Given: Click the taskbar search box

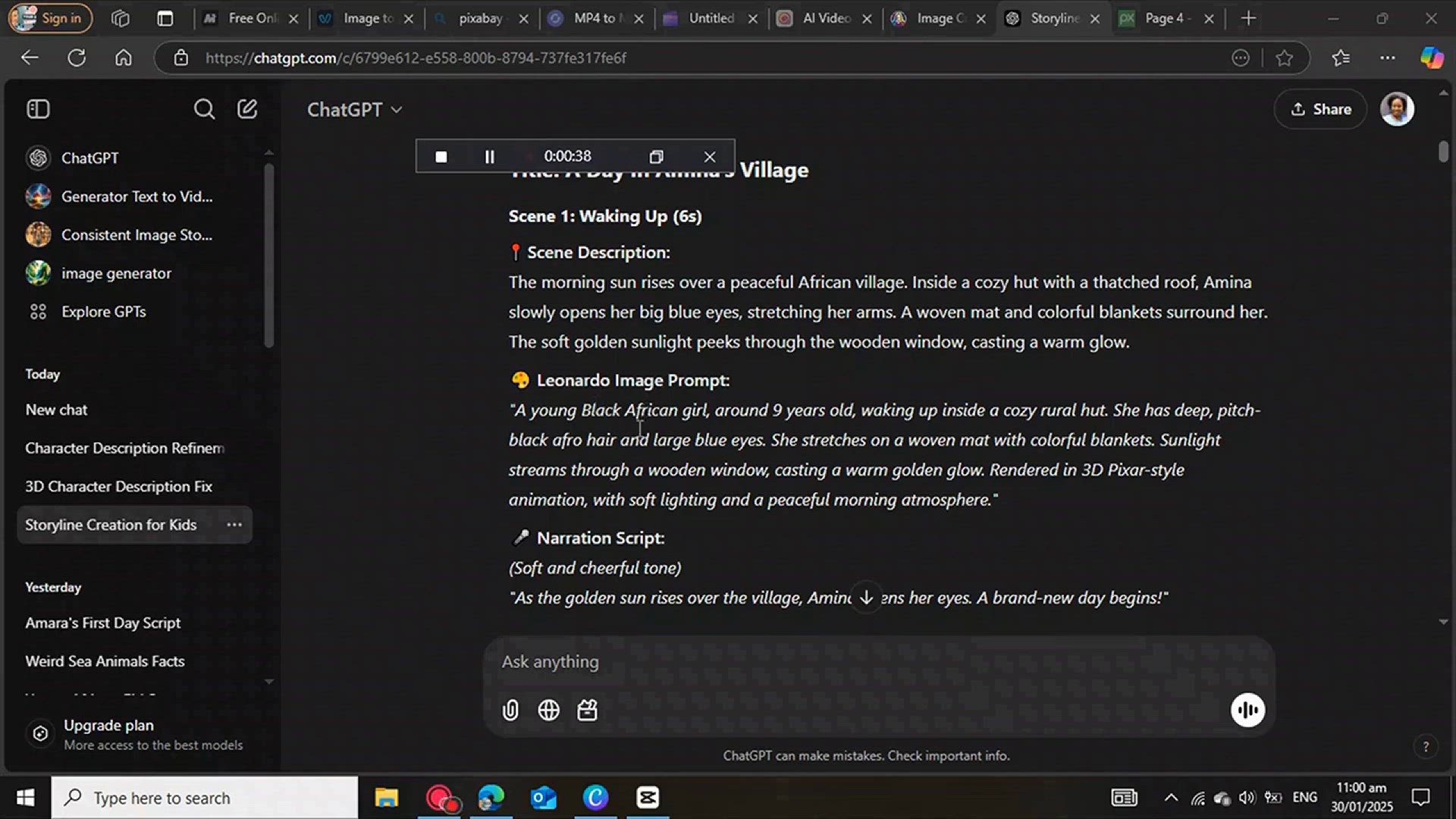Looking at the screenshot, I should tap(205, 798).
